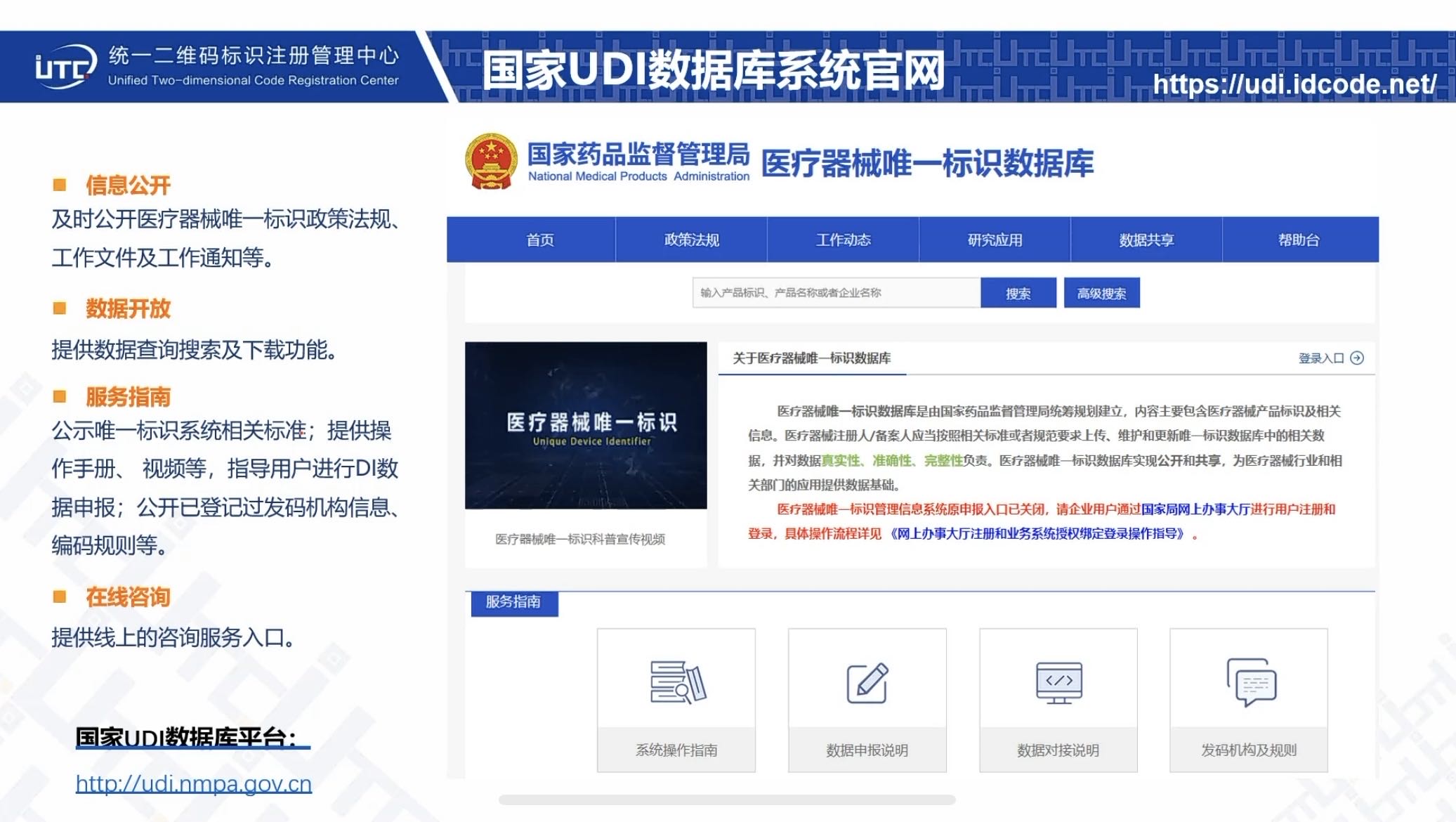Click the 数据开放 heading
Image resolution: width=1456 pixels, height=822 pixels.
coord(129,308)
